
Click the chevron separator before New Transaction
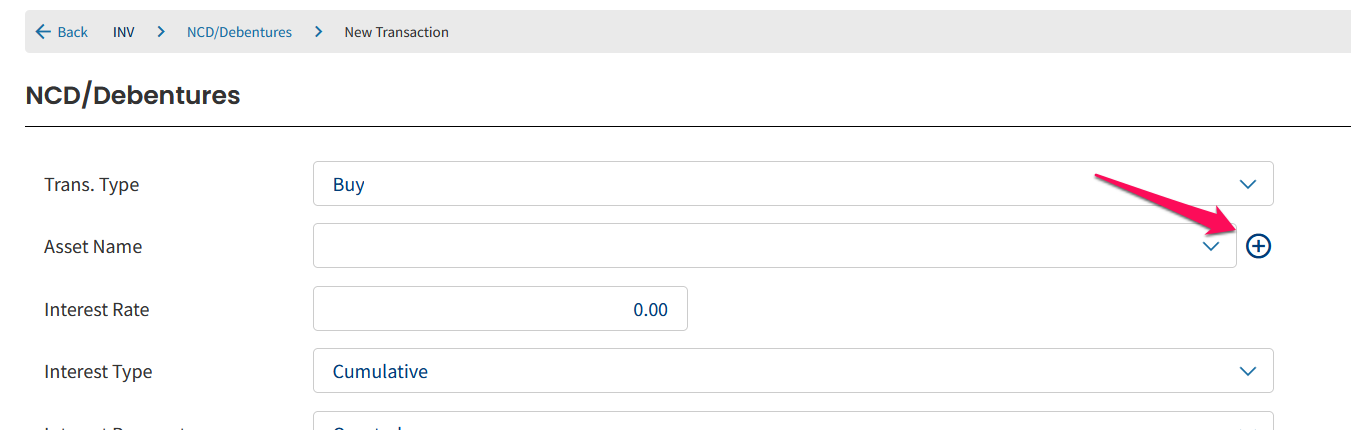coord(318,32)
